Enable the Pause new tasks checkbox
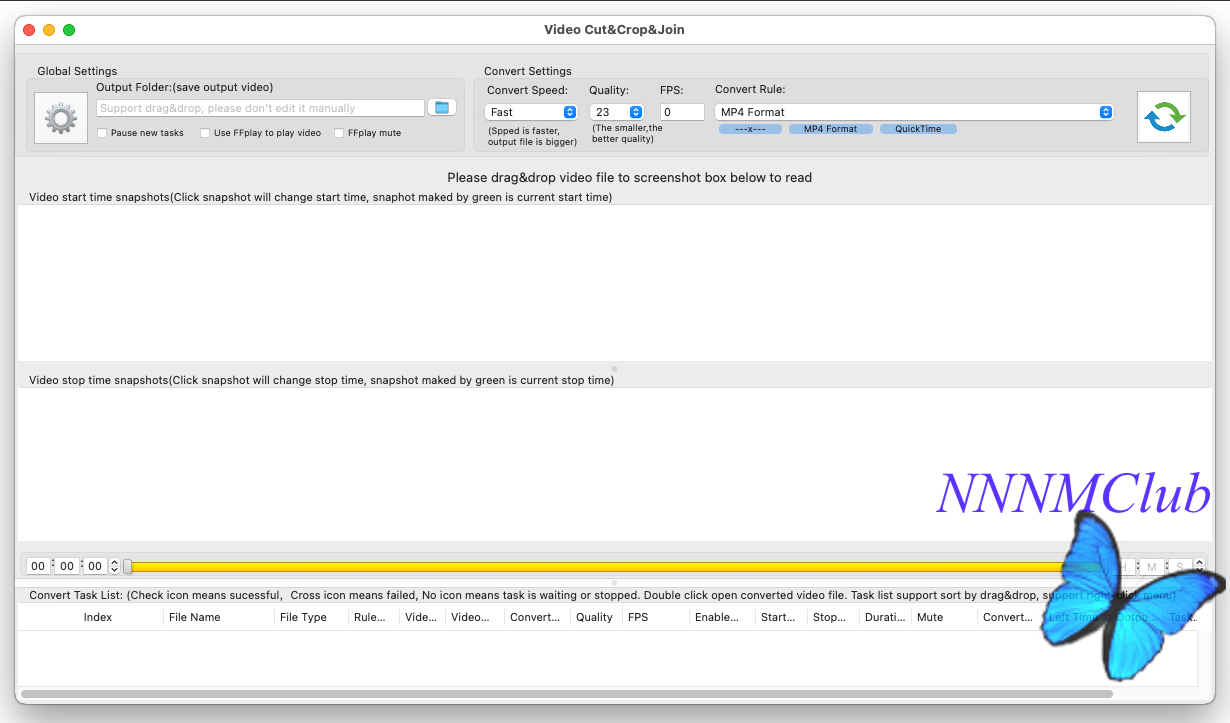 click(103, 133)
